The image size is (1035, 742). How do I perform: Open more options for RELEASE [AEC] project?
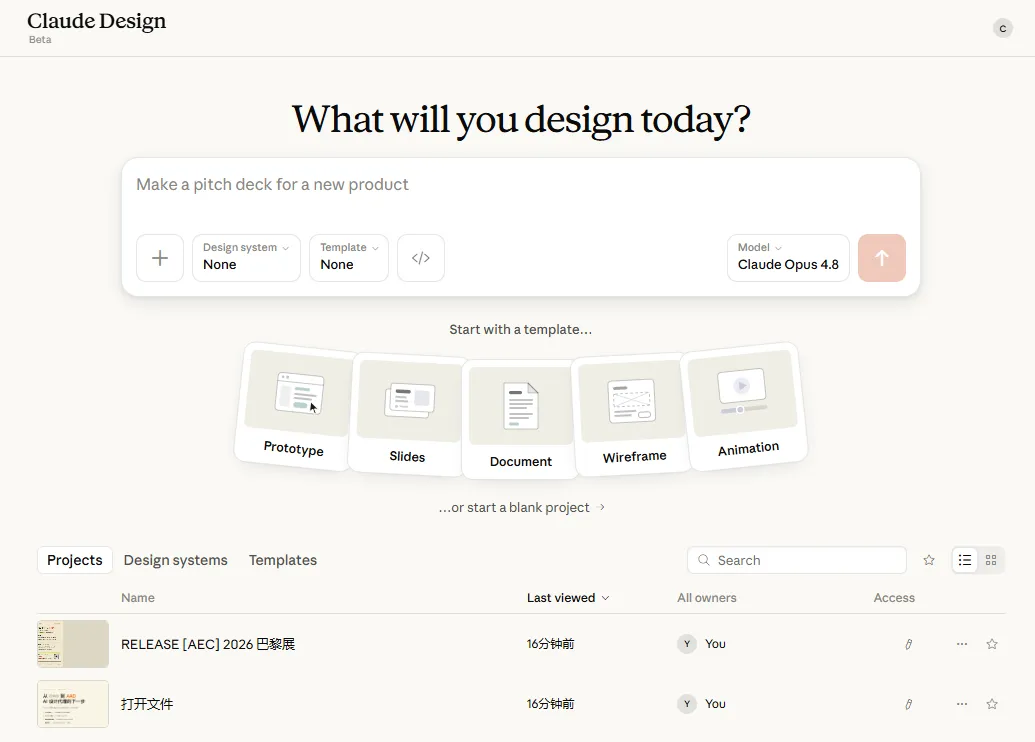coord(962,644)
